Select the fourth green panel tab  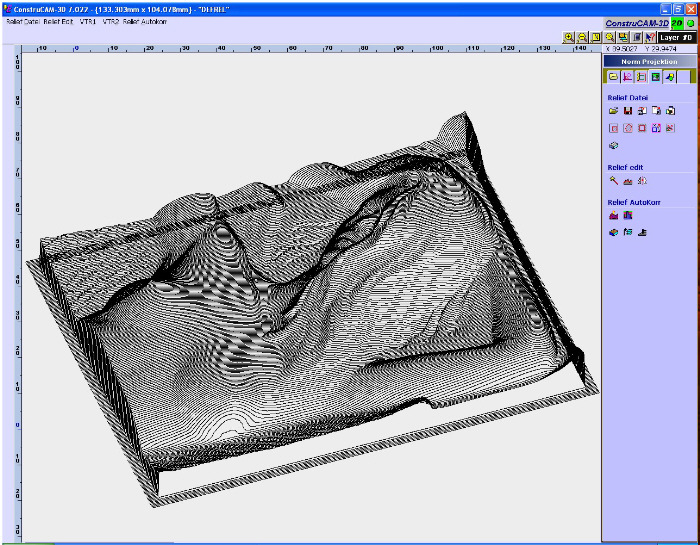pos(656,76)
